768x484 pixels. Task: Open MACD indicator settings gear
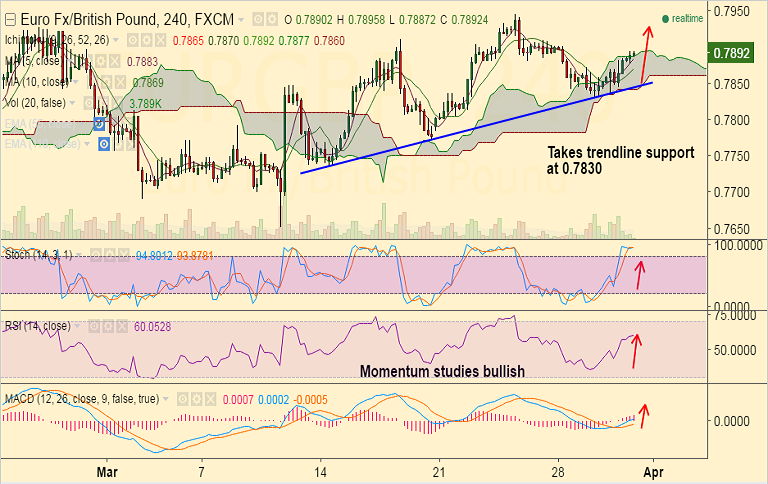(196, 399)
